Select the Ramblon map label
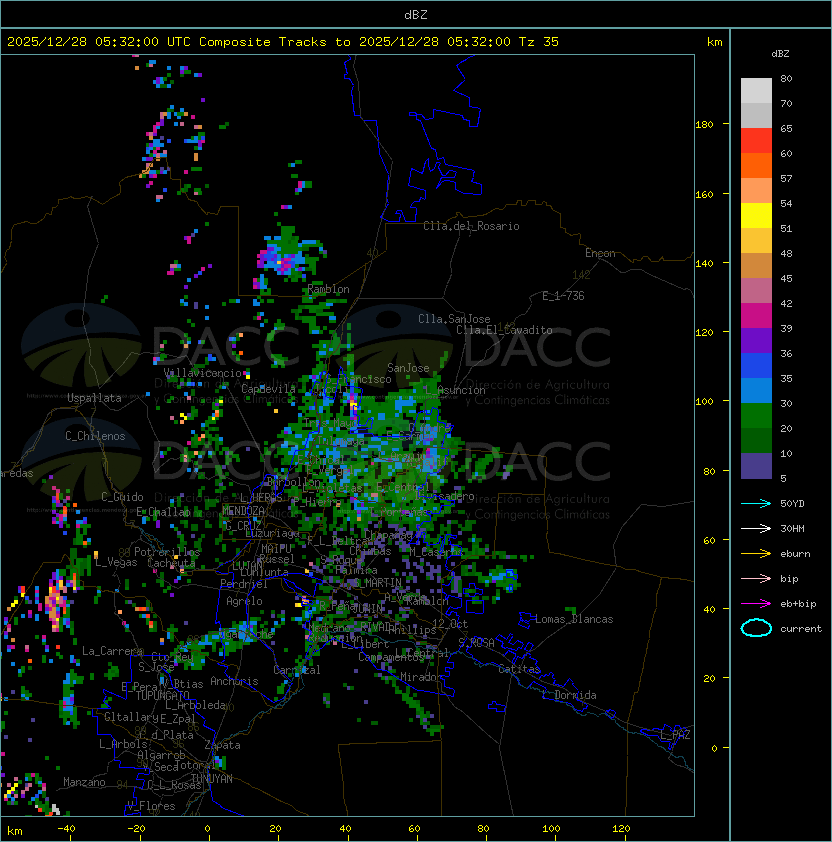Image resolution: width=832 pixels, height=842 pixels. tap(329, 289)
